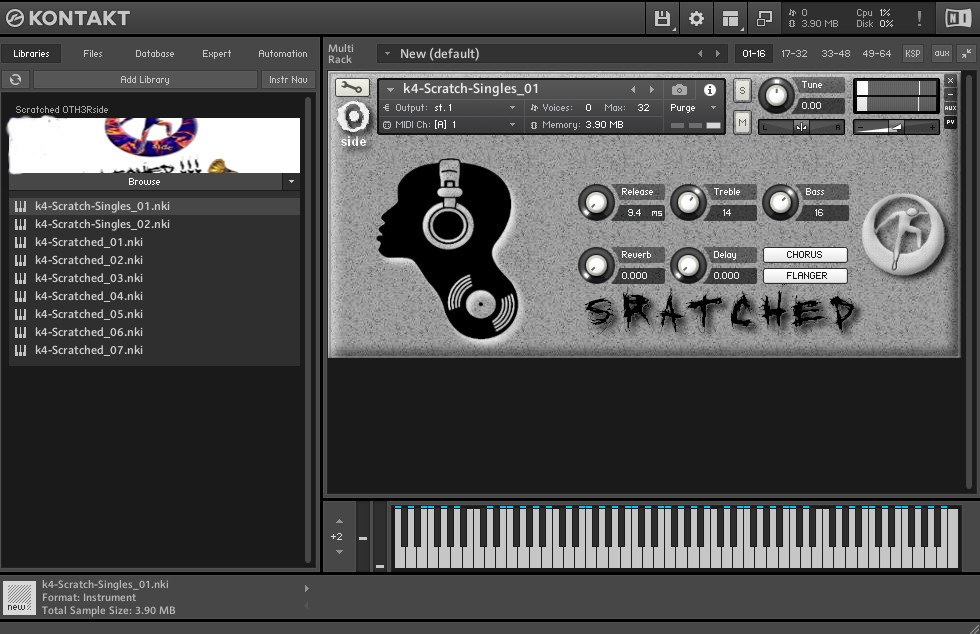Click the Add Library button

(145, 79)
